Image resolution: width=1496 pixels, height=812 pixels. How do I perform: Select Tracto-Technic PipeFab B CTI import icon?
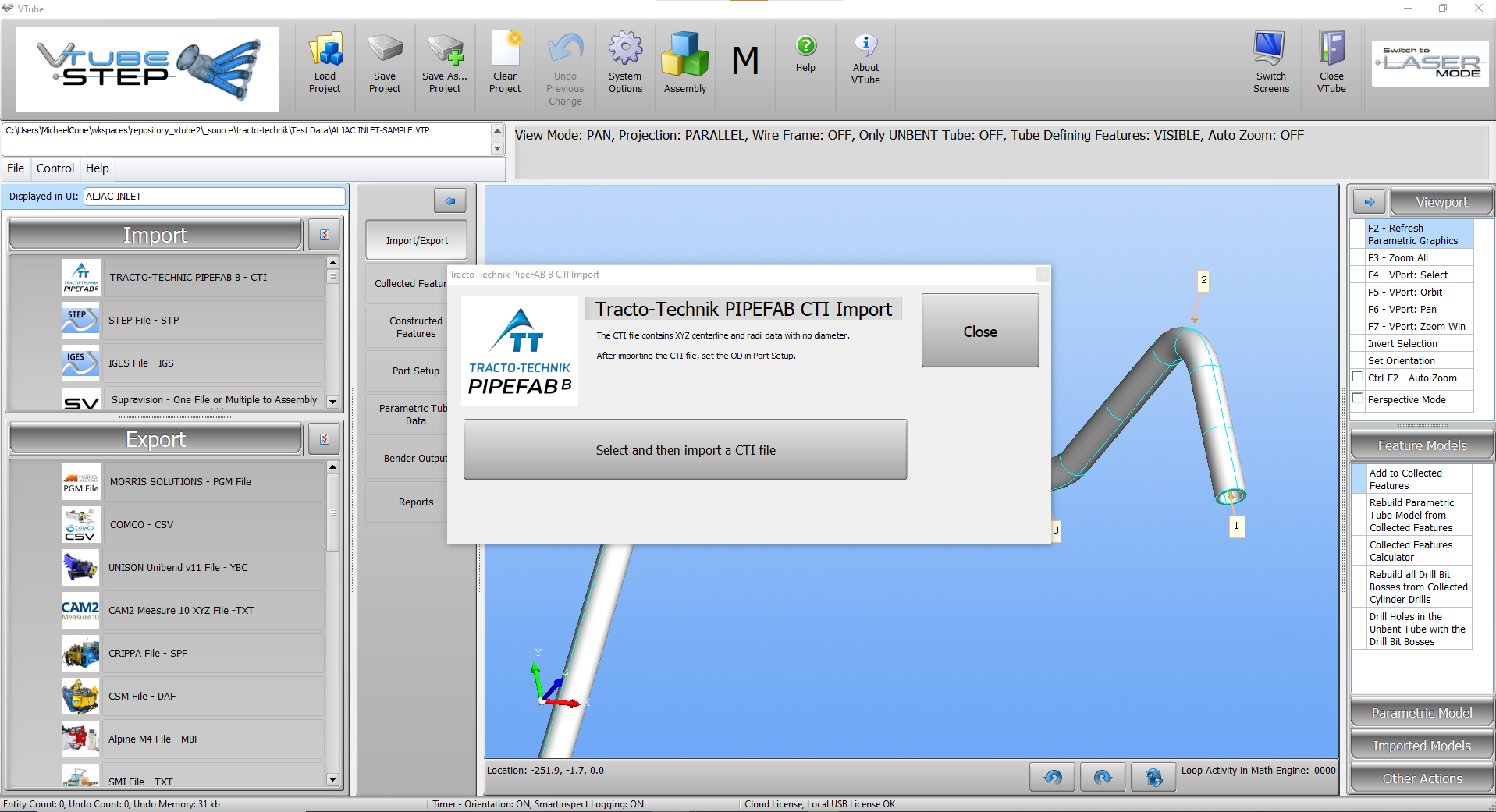point(81,278)
